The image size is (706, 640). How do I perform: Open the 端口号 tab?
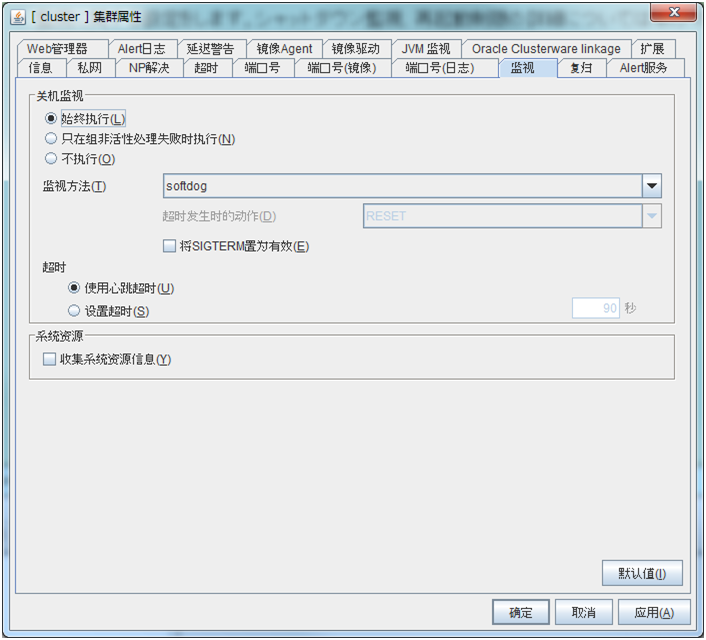click(x=262, y=68)
